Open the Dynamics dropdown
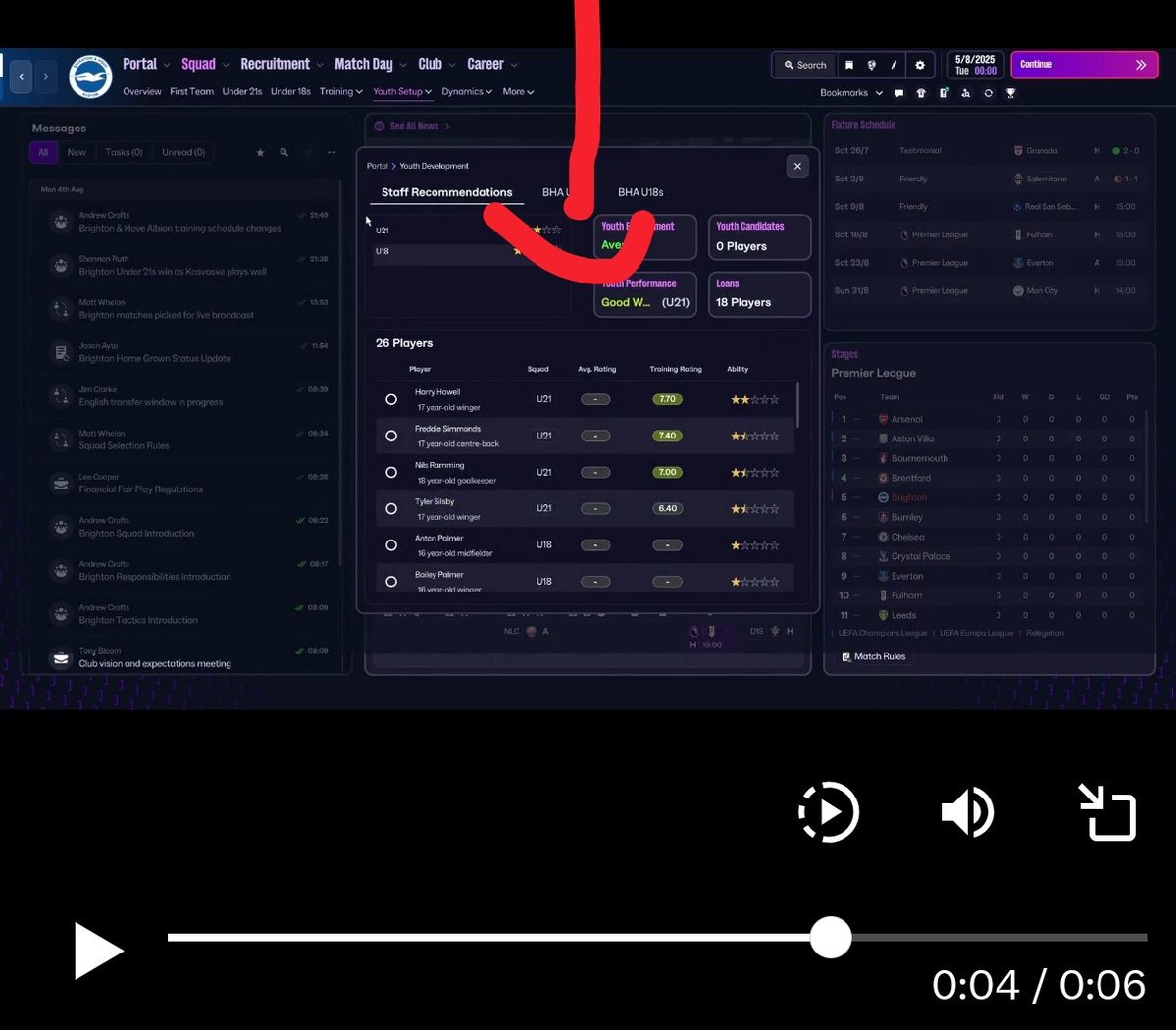 (467, 91)
